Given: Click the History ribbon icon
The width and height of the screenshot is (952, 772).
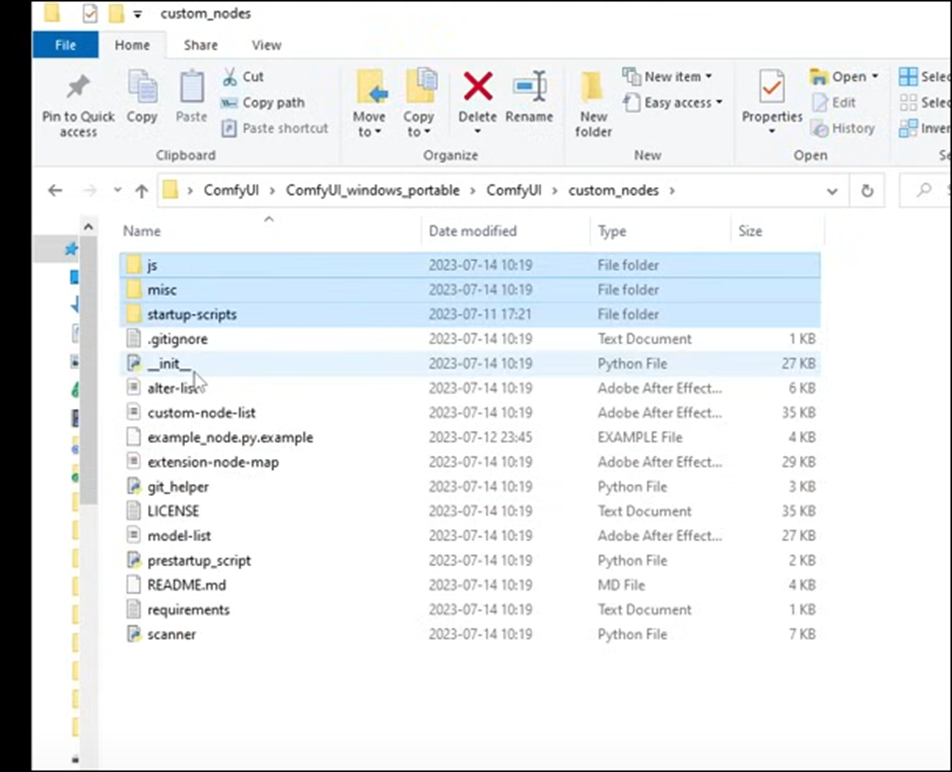Looking at the screenshot, I should click(820, 128).
